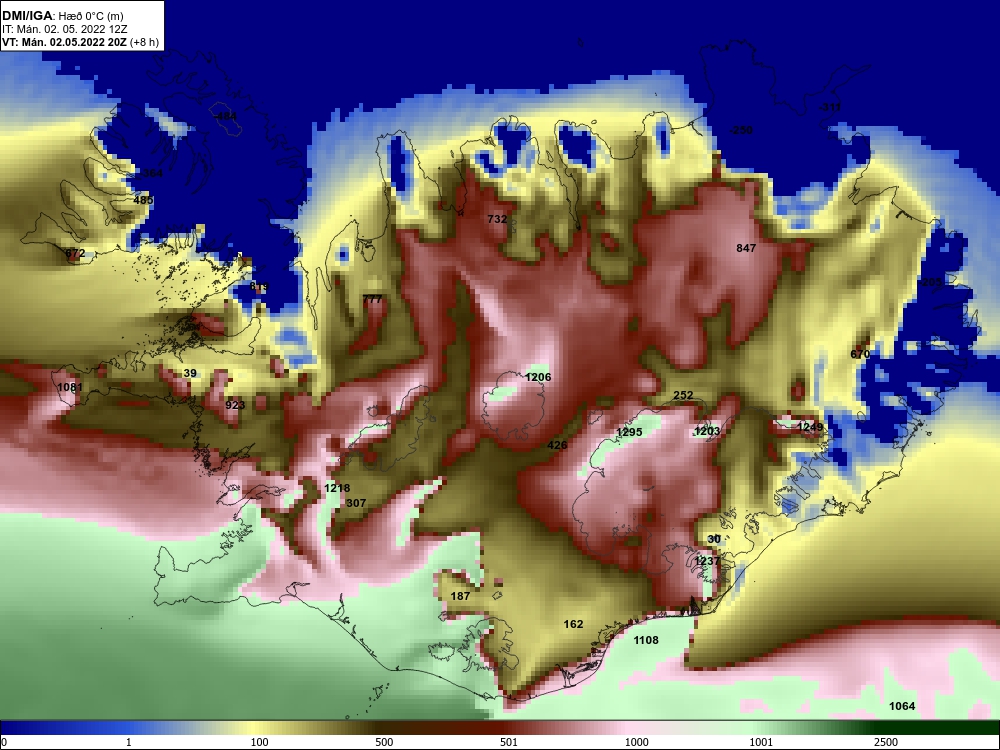The width and height of the screenshot is (1000, 750).
Task: Click the 1206 height value on the map
Action: [x=538, y=378]
